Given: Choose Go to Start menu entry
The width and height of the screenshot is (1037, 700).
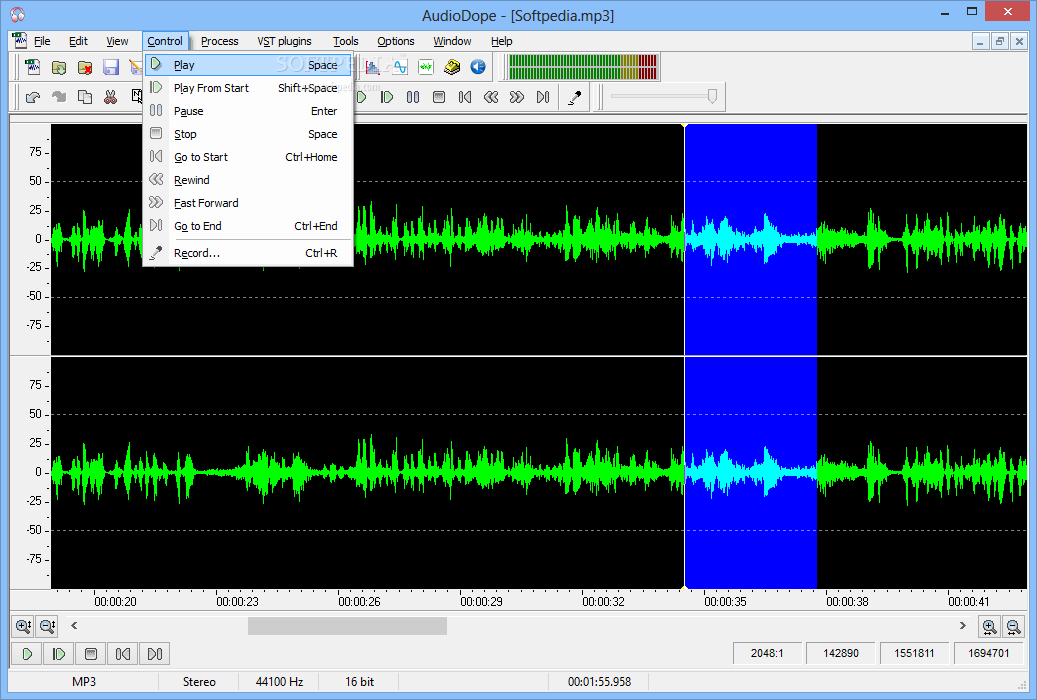Looking at the screenshot, I should coord(248,157).
